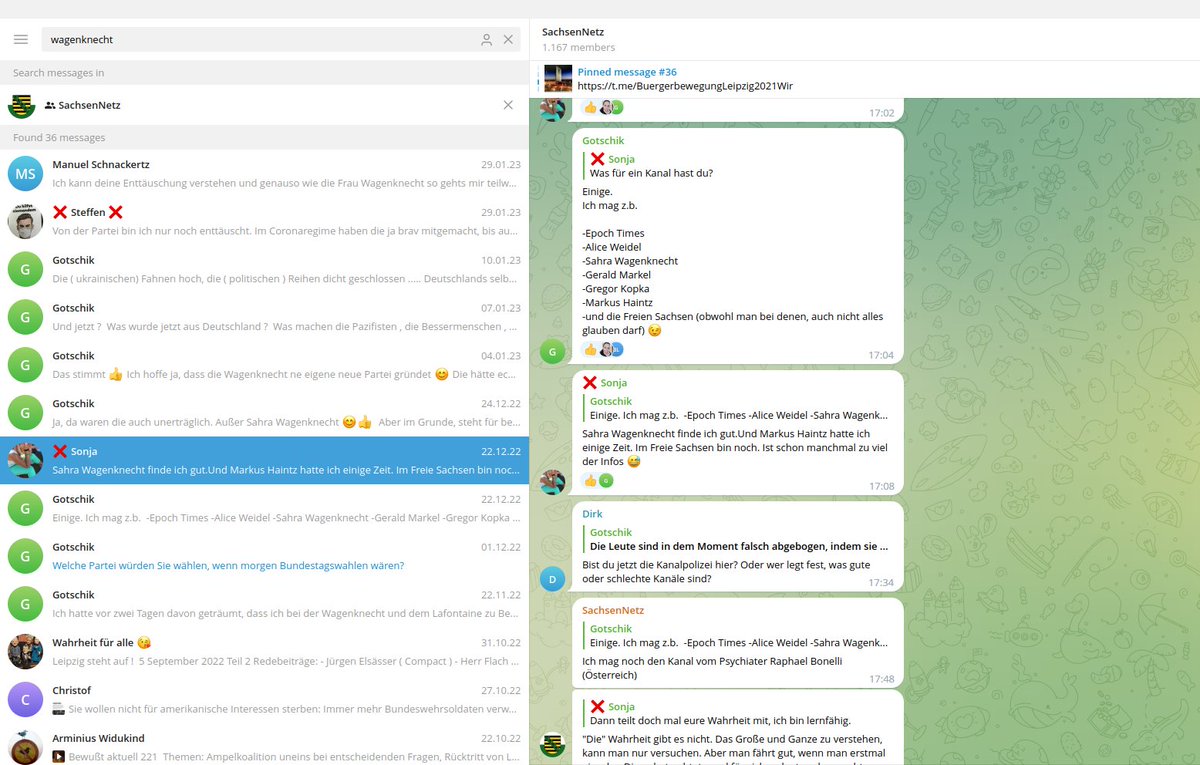The image size is (1200, 765).
Task: Select the highlighted Sonja result 22.12.22
Action: [264, 461]
